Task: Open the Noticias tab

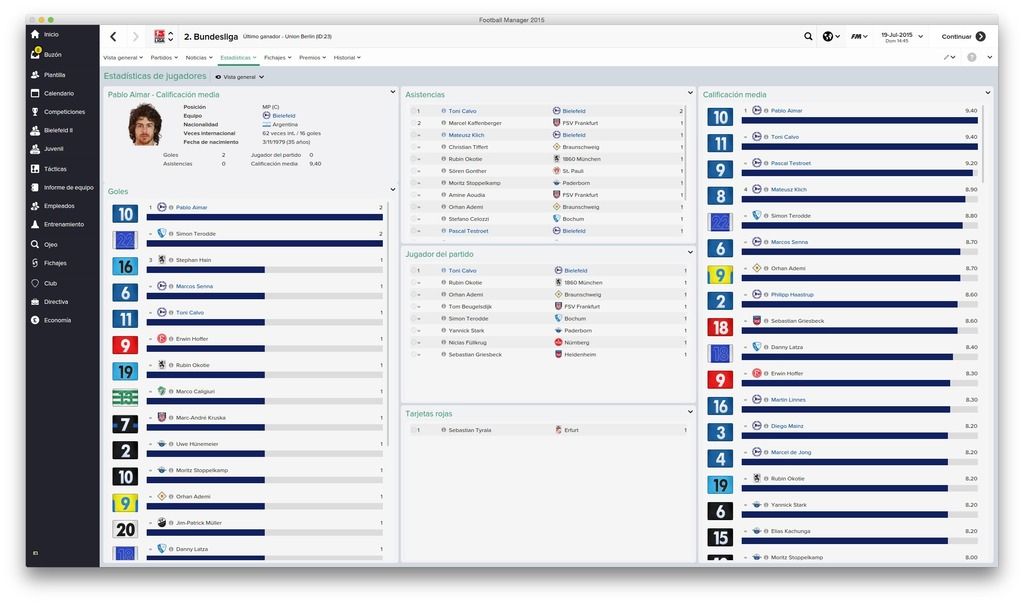Action: point(199,57)
